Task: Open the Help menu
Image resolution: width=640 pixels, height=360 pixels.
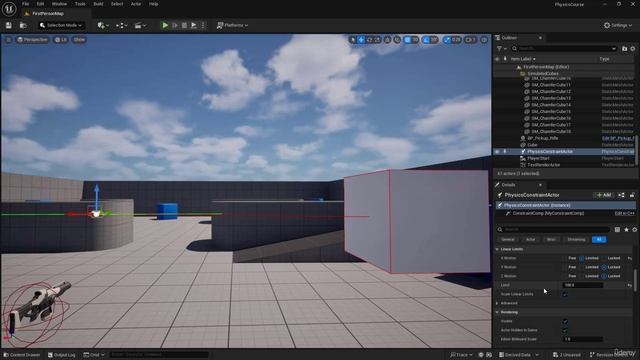Action: click(x=153, y=4)
